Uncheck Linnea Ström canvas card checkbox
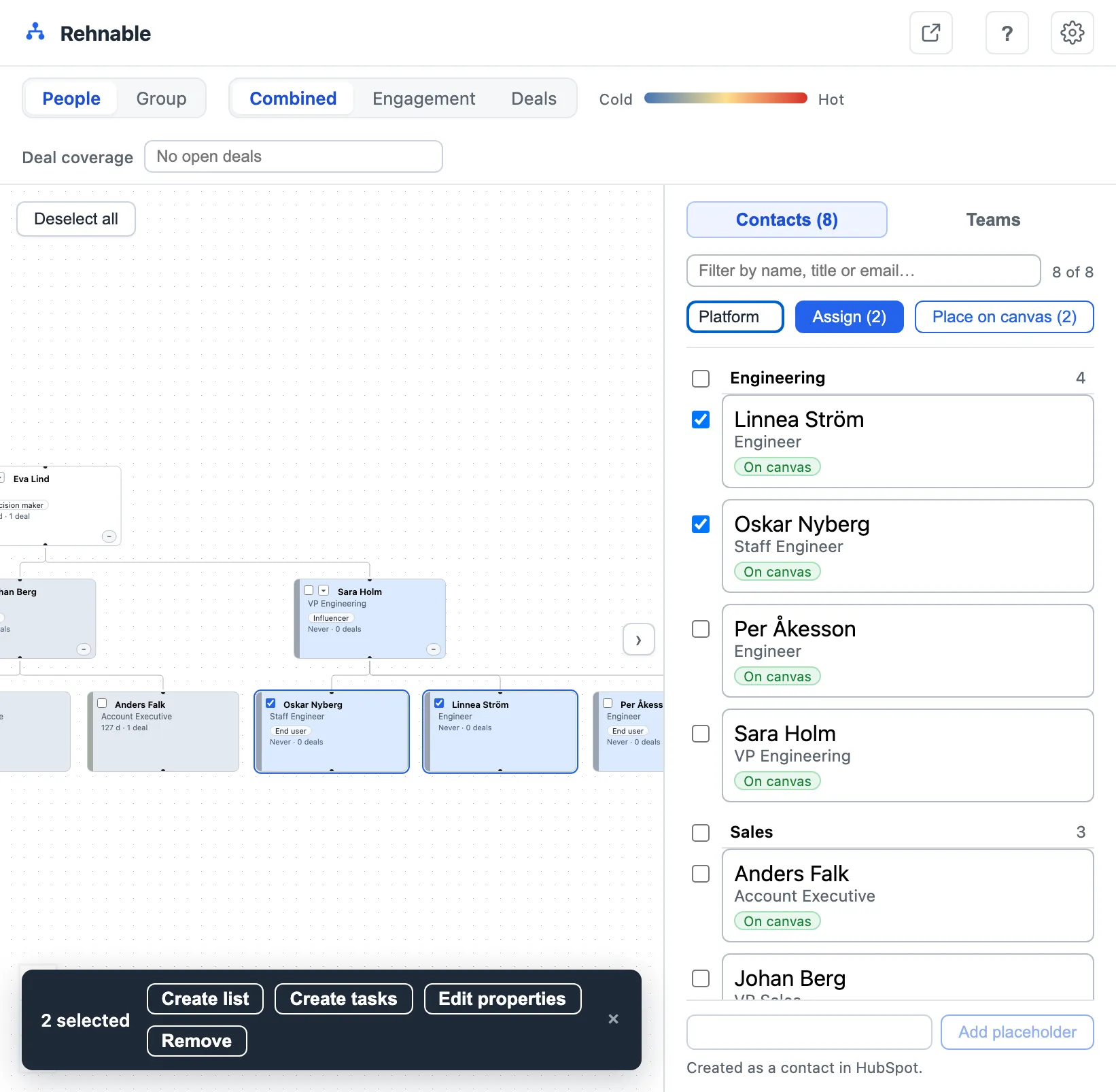 coord(439,704)
